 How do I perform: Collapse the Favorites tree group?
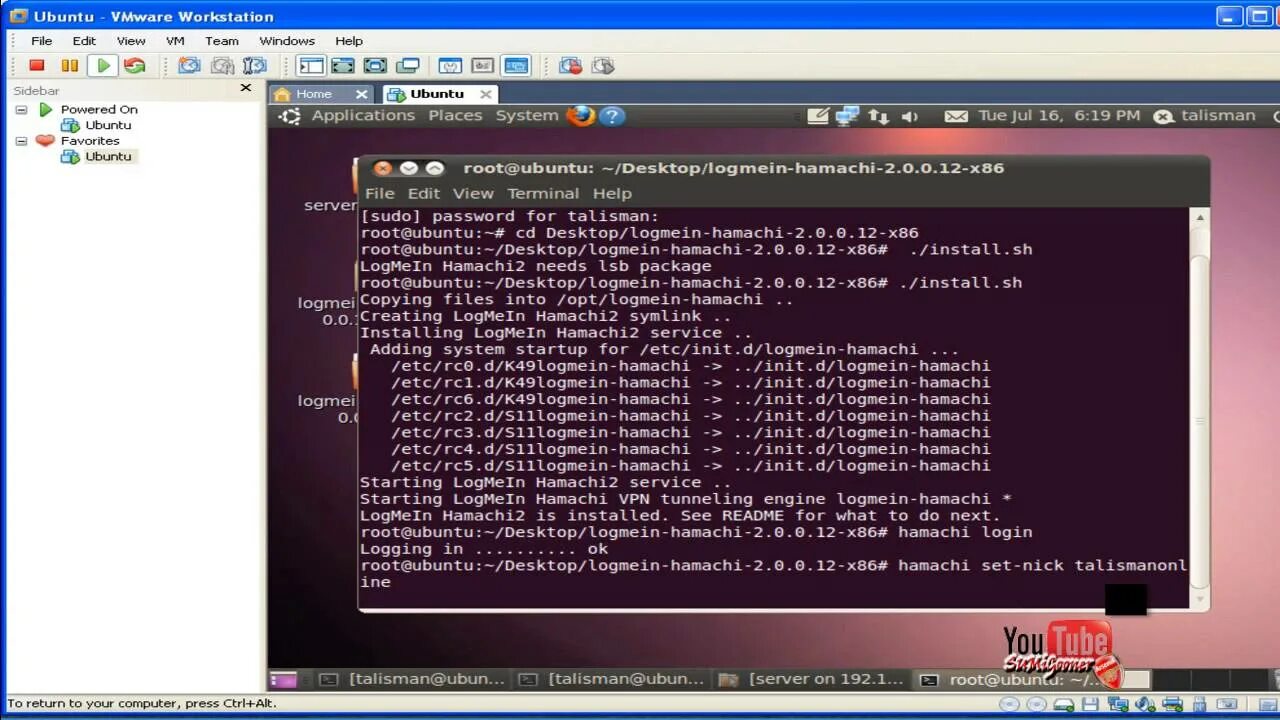click(x=21, y=141)
